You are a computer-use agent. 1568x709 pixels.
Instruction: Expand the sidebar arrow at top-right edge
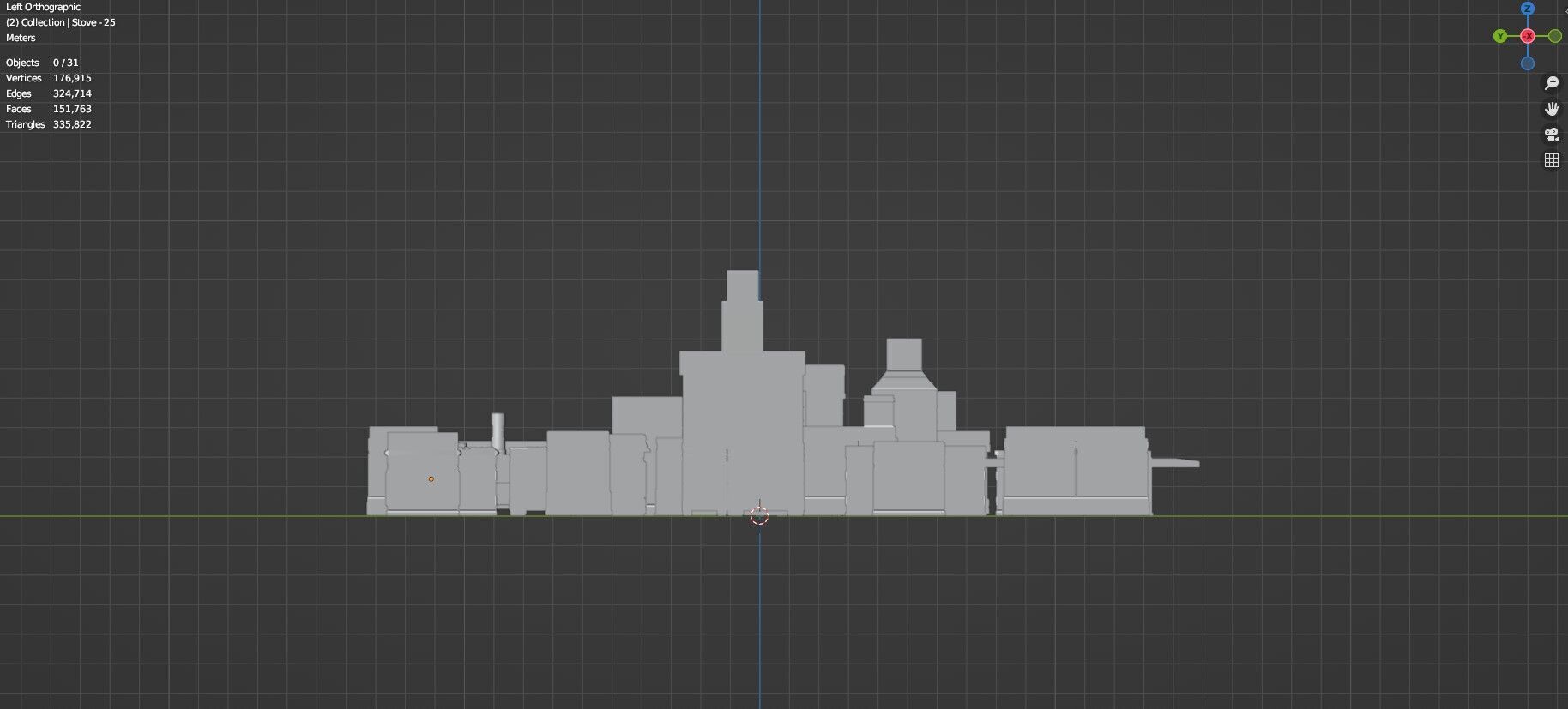click(1565, 10)
